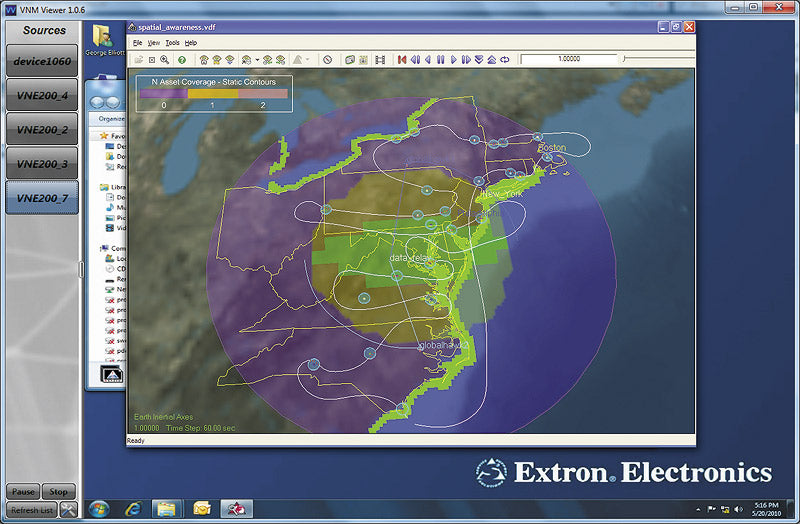Pause the animation in the toolbar
800x524 pixels.
pos(441,60)
